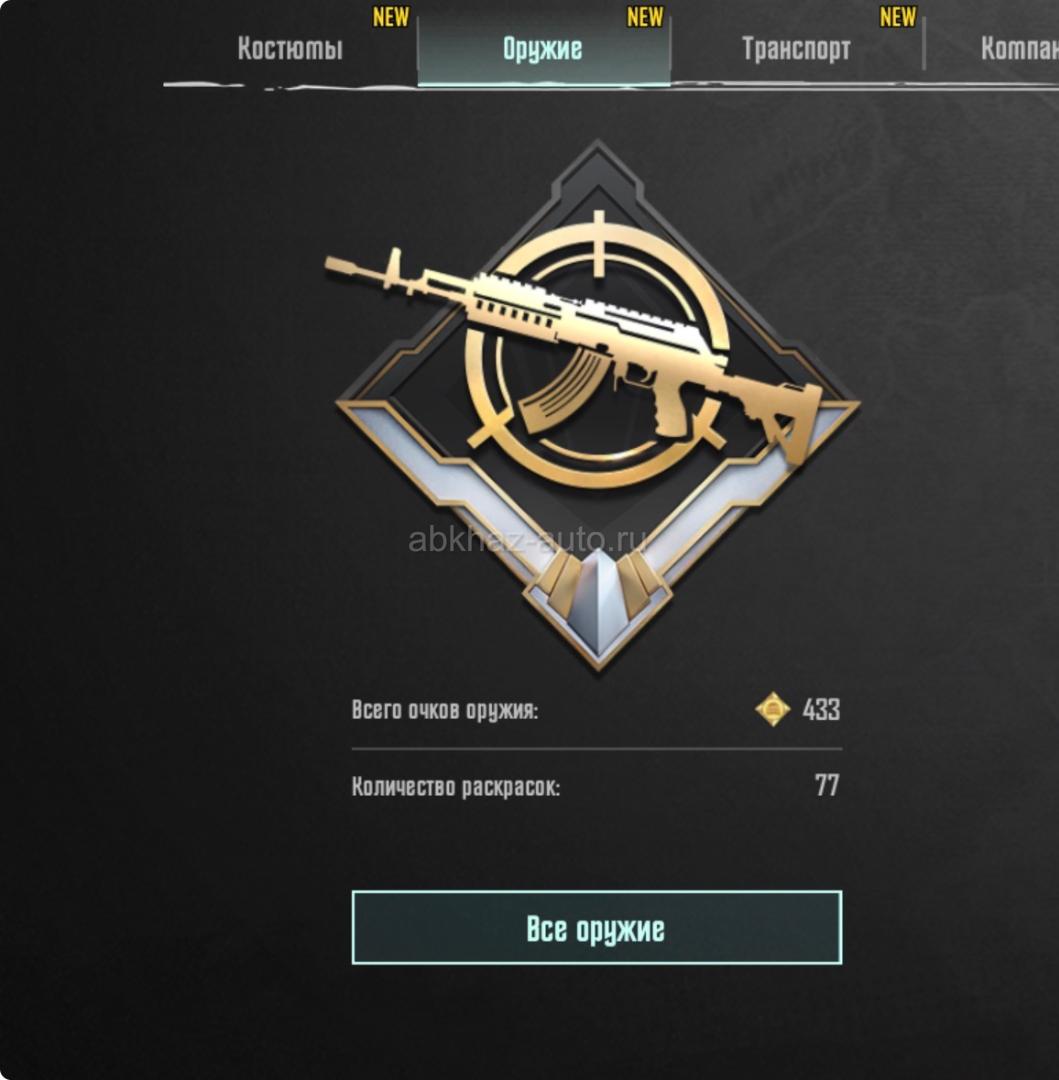Click the Количество раскрасок label
This screenshot has width=1059, height=1080.
pyautogui.click(x=456, y=786)
